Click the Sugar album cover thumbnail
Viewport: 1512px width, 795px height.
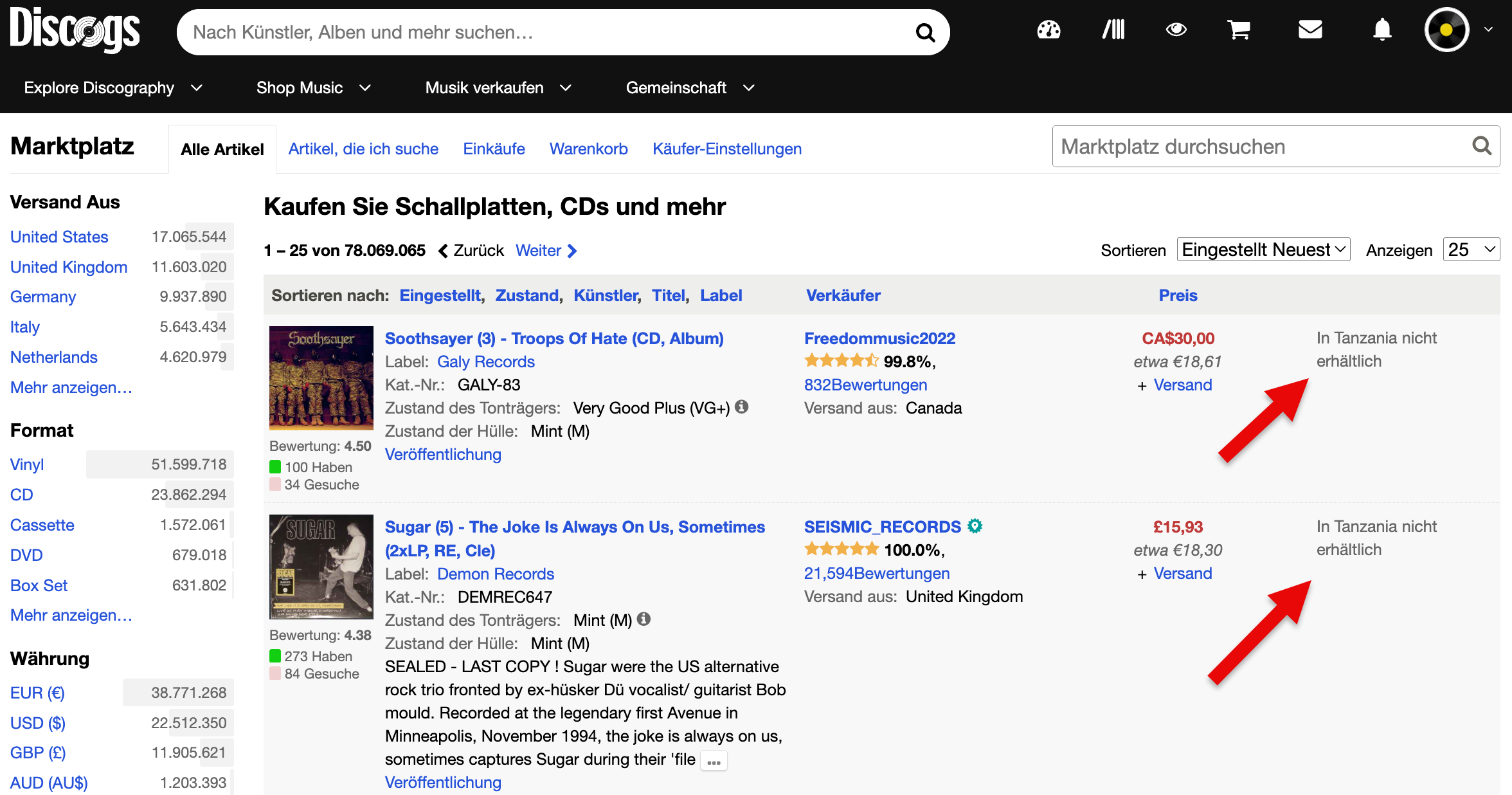point(321,567)
